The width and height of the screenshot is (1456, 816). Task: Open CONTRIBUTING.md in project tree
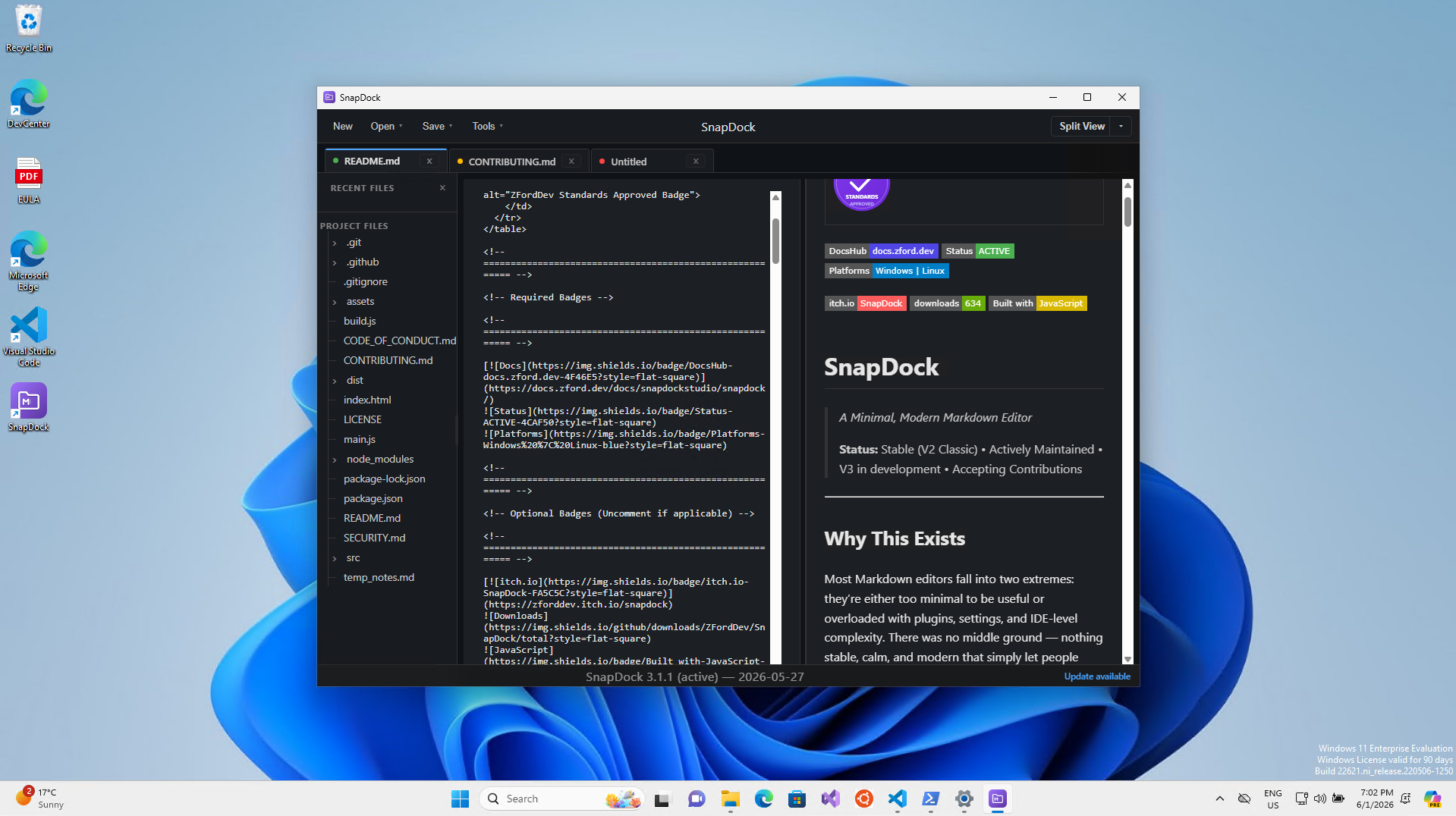click(x=388, y=360)
